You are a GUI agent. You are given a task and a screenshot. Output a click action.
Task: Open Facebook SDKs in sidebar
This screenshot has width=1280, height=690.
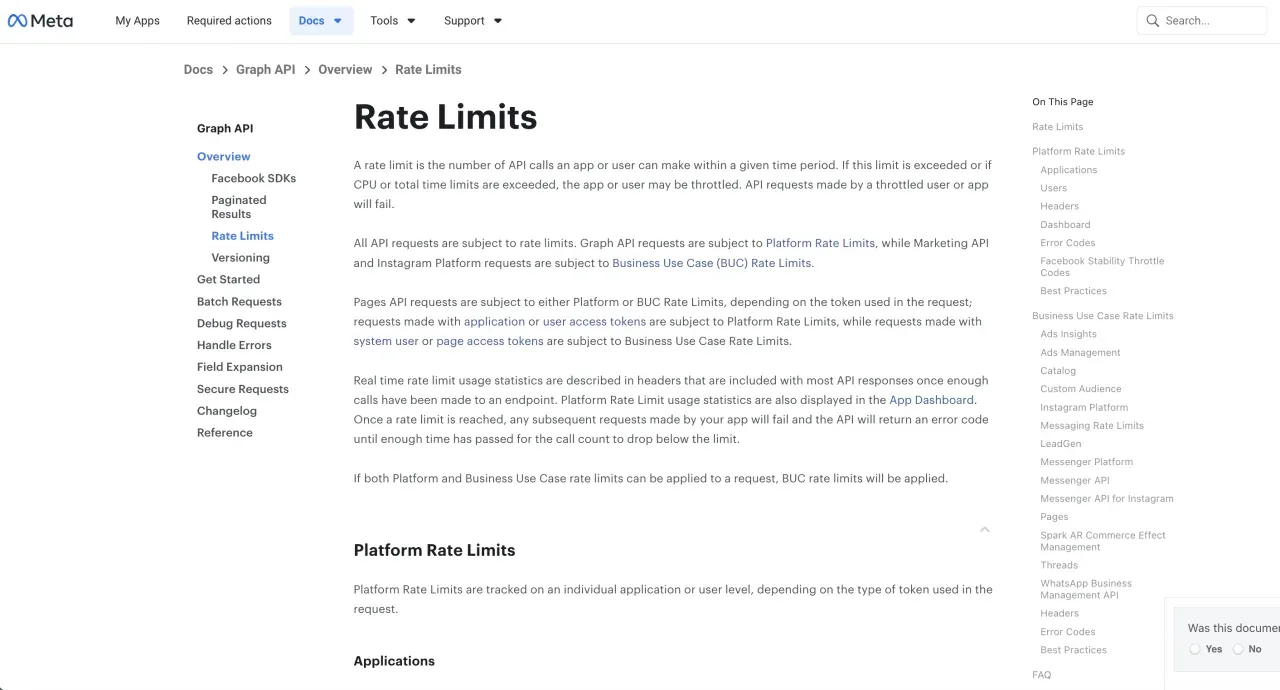click(x=254, y=178)
